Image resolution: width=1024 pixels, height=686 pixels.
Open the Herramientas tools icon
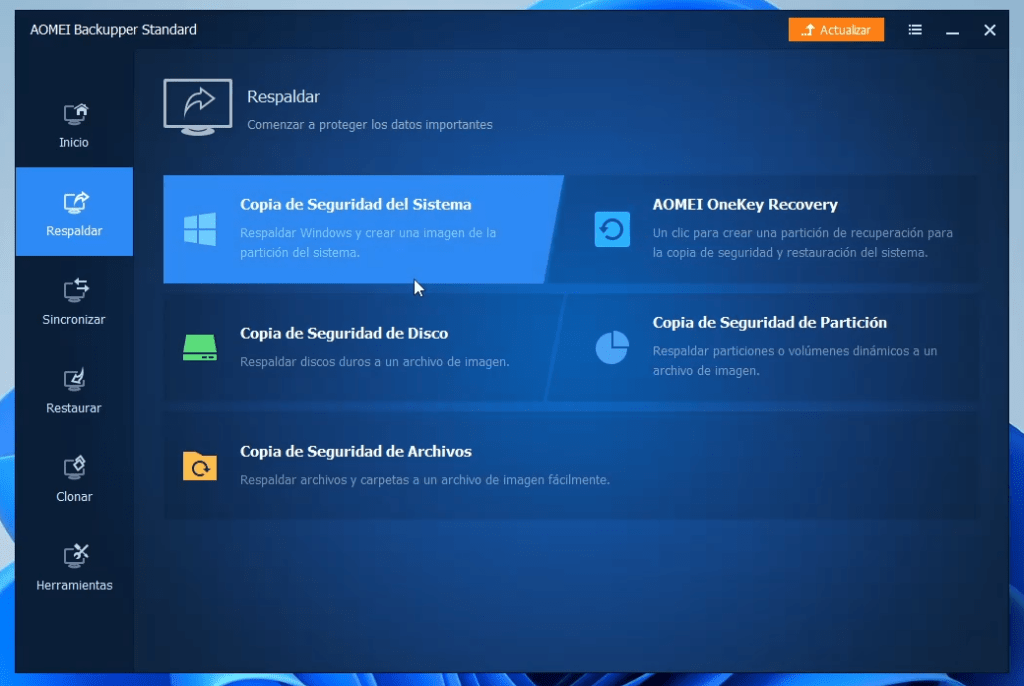(75, 556)
